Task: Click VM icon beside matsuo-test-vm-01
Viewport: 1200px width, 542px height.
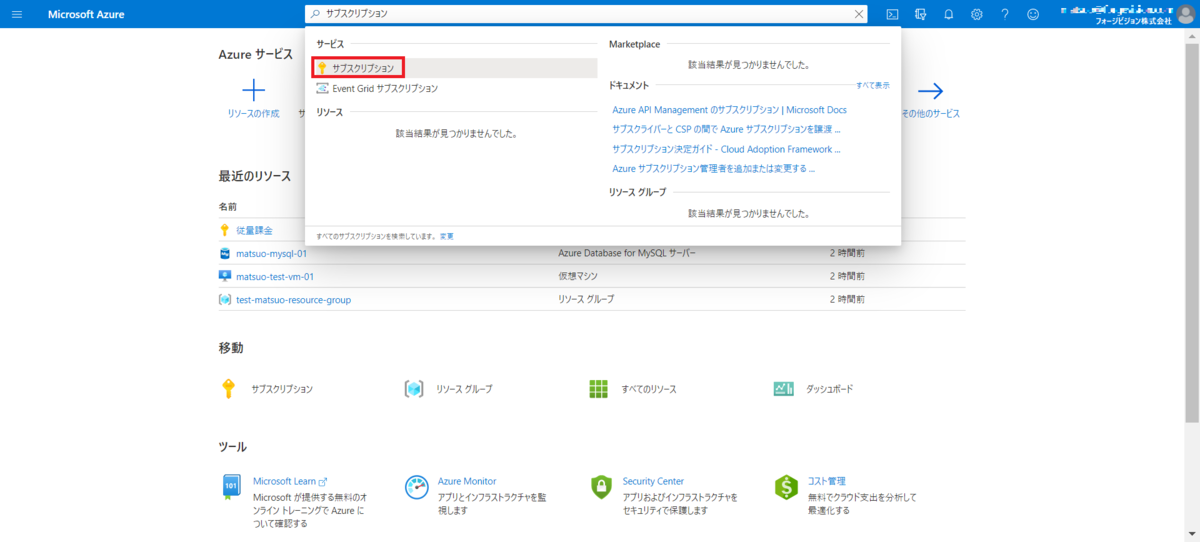Action: [x=225, y=276]
